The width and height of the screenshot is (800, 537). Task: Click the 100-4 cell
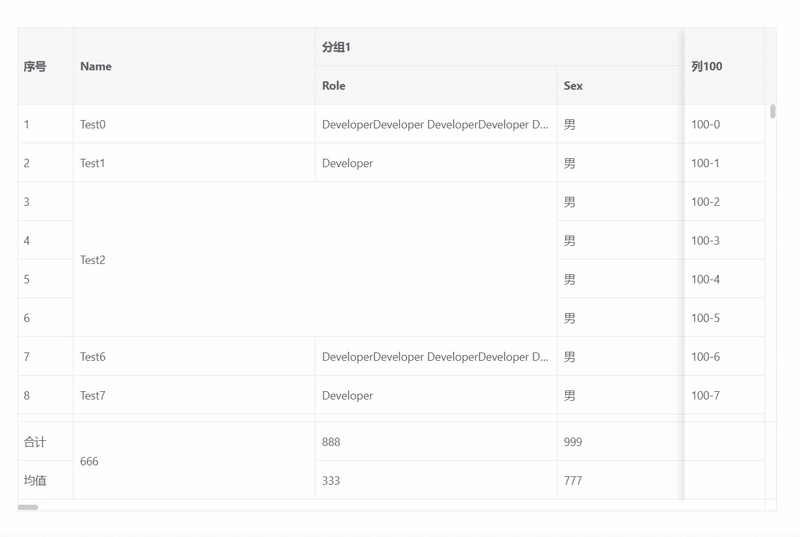[724, 279]
